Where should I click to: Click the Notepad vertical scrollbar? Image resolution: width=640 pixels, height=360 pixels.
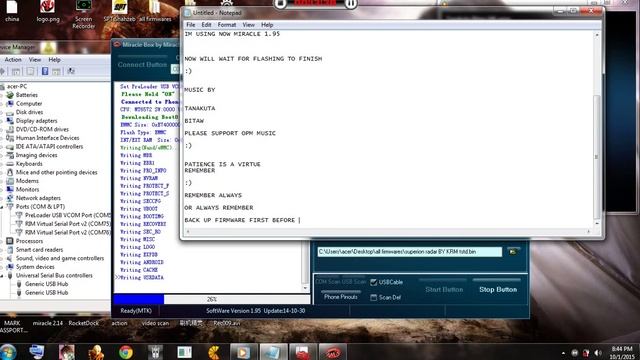(597, 128)
